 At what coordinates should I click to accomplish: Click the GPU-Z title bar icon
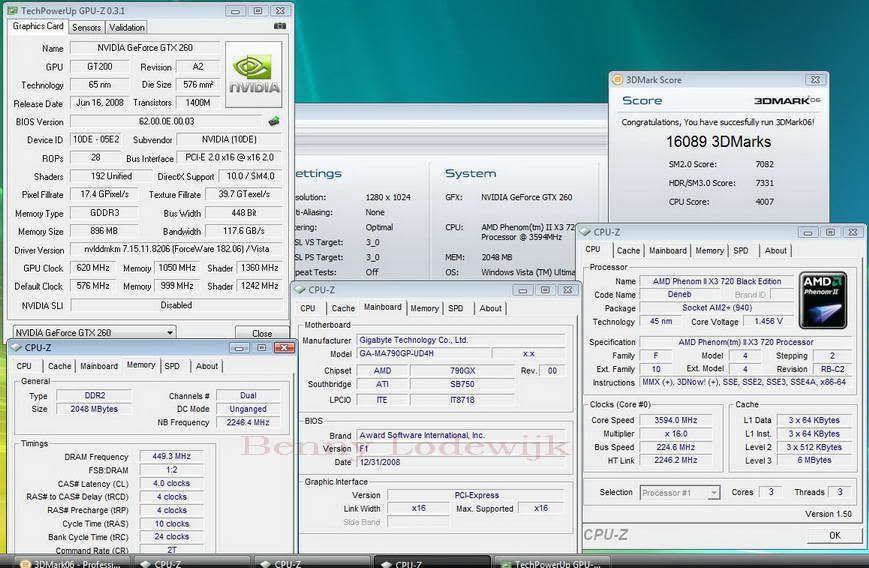pyautogui.click(x=12, y=11)
